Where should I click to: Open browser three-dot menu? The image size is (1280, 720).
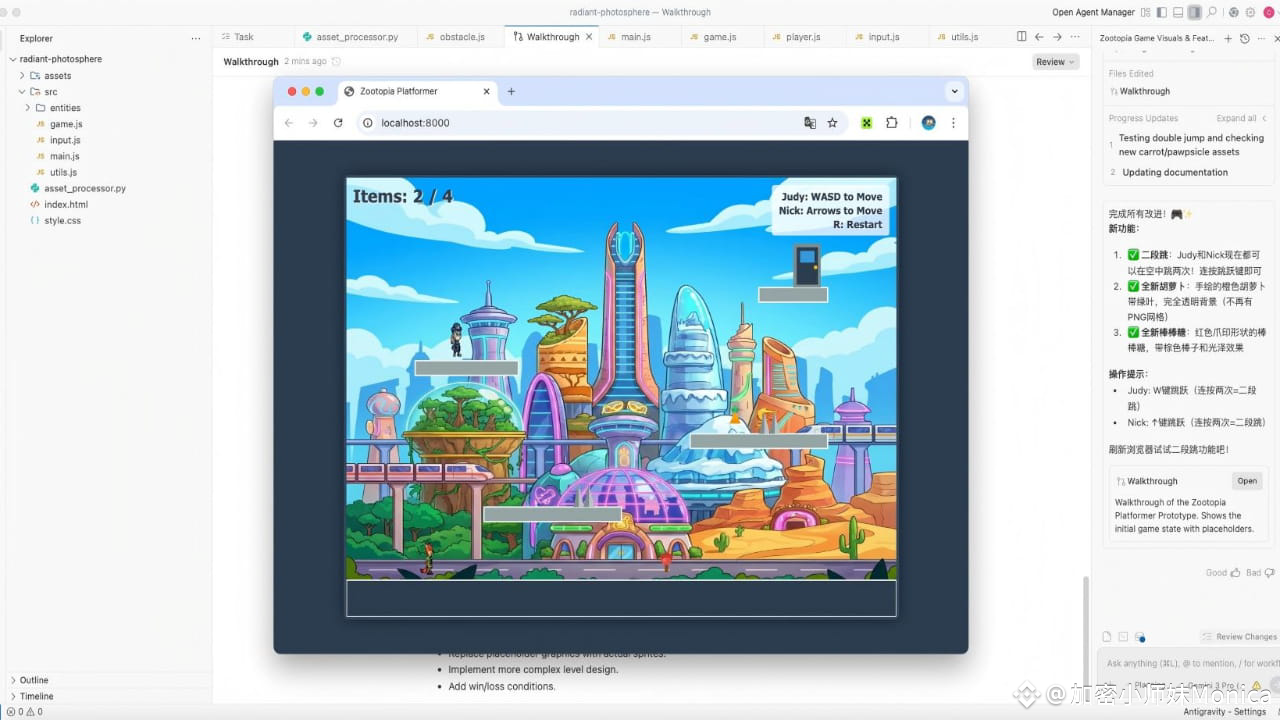coord(953,123)
